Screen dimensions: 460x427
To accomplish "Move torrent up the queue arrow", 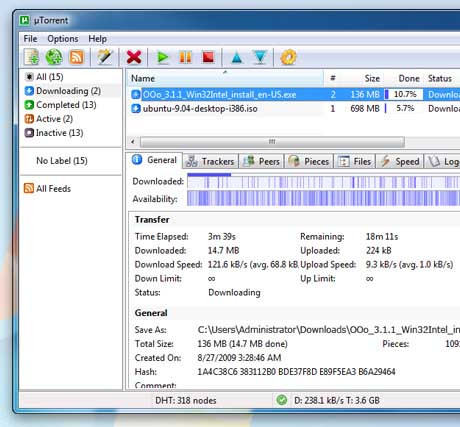I will tap(237, 57).
